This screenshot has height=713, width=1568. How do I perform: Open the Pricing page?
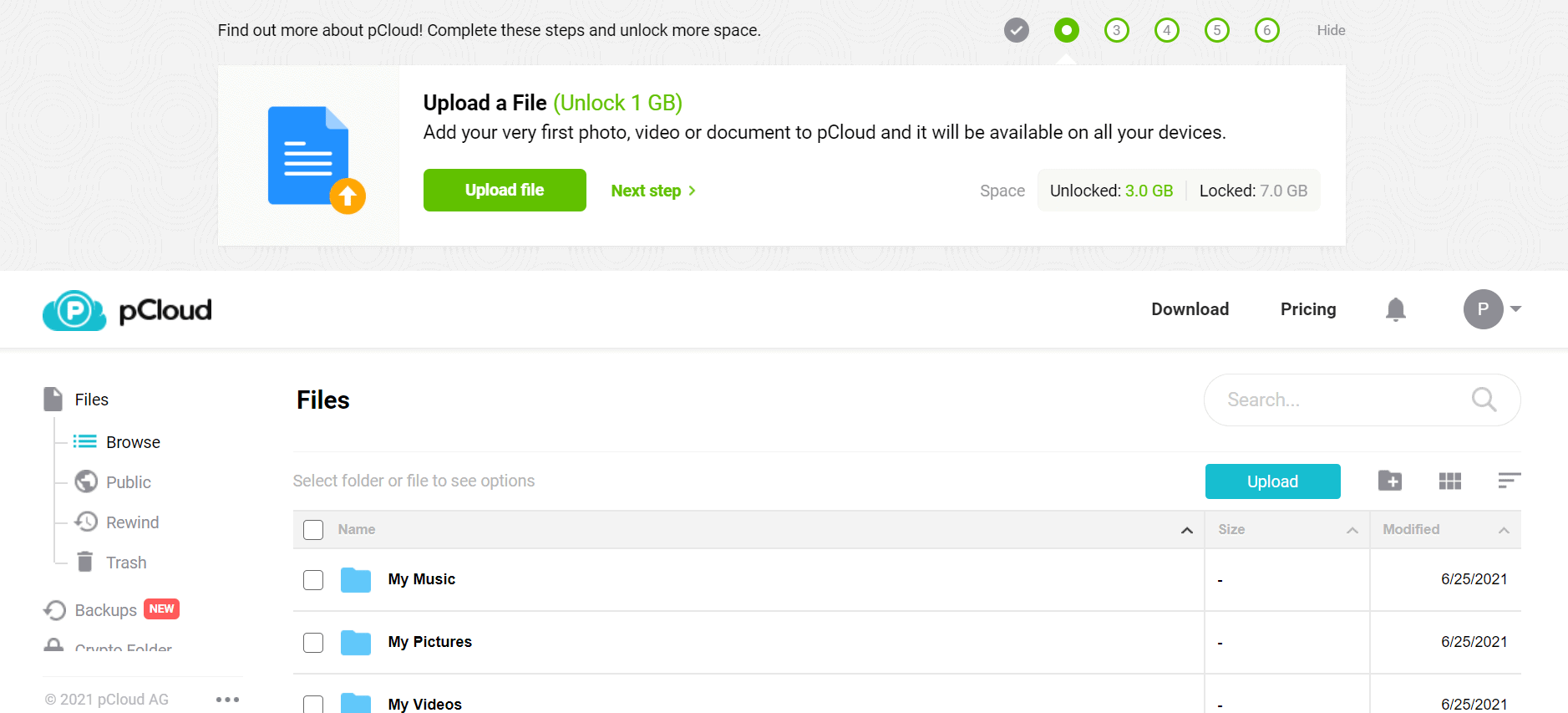(x=1308, y=309)
